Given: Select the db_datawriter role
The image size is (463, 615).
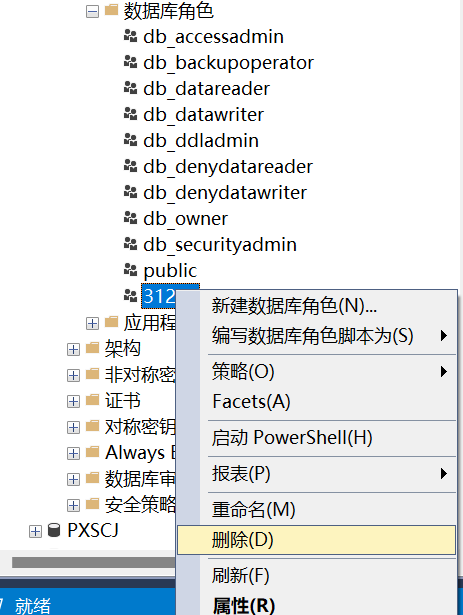Looking at the screenshot, I should click(203, 115).
